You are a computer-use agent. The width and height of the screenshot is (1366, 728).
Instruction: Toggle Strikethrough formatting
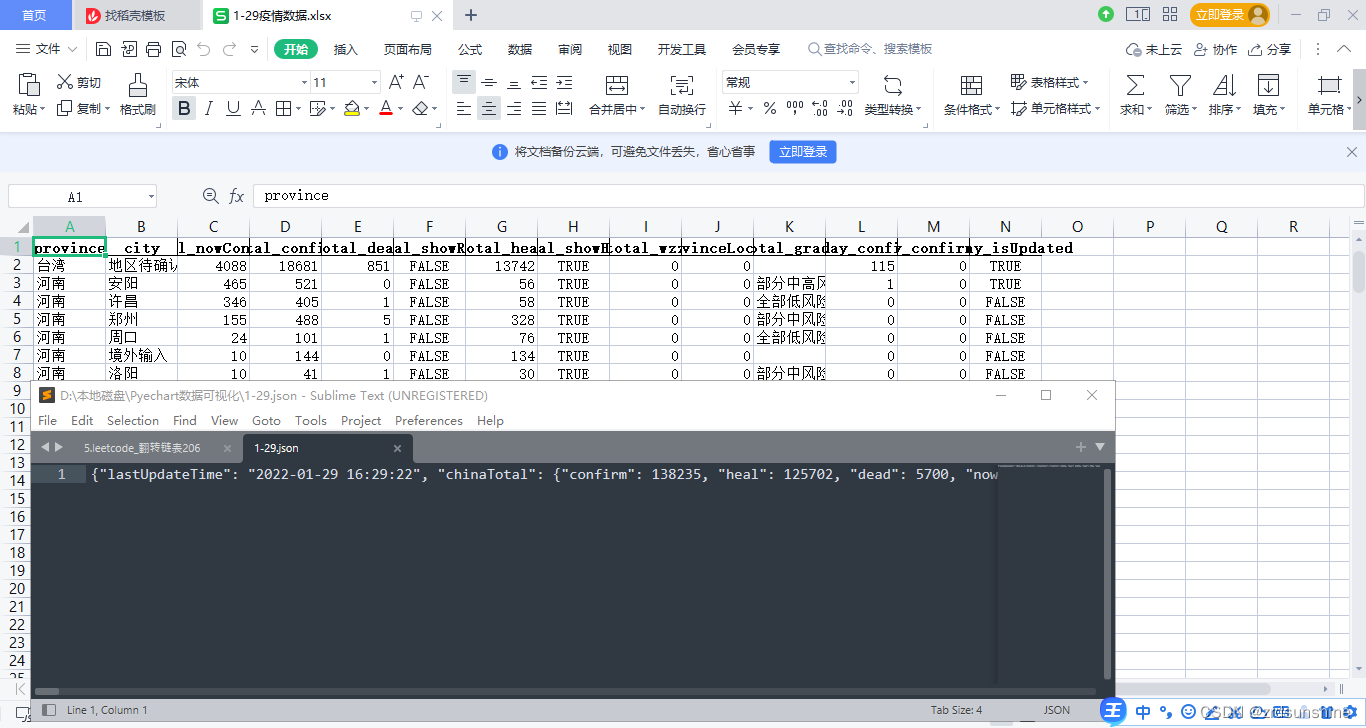coord(258,109)
